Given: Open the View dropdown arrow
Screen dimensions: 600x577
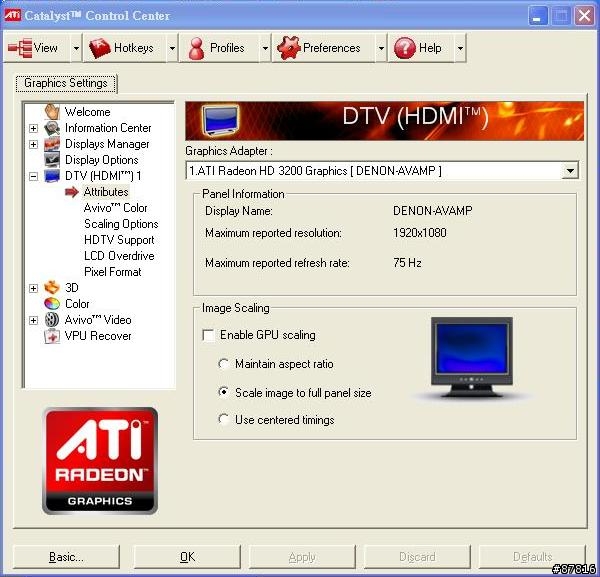Looking at the screenshot, I should pyautogui.click(x=77, y=48).
